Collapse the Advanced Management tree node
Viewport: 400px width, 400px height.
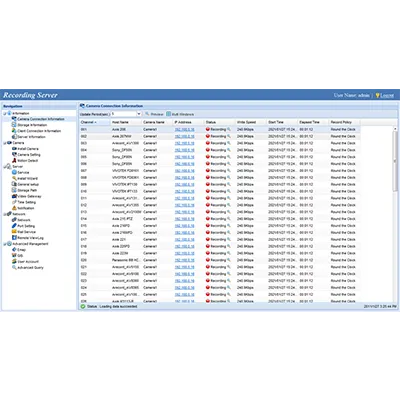point(5,244)
